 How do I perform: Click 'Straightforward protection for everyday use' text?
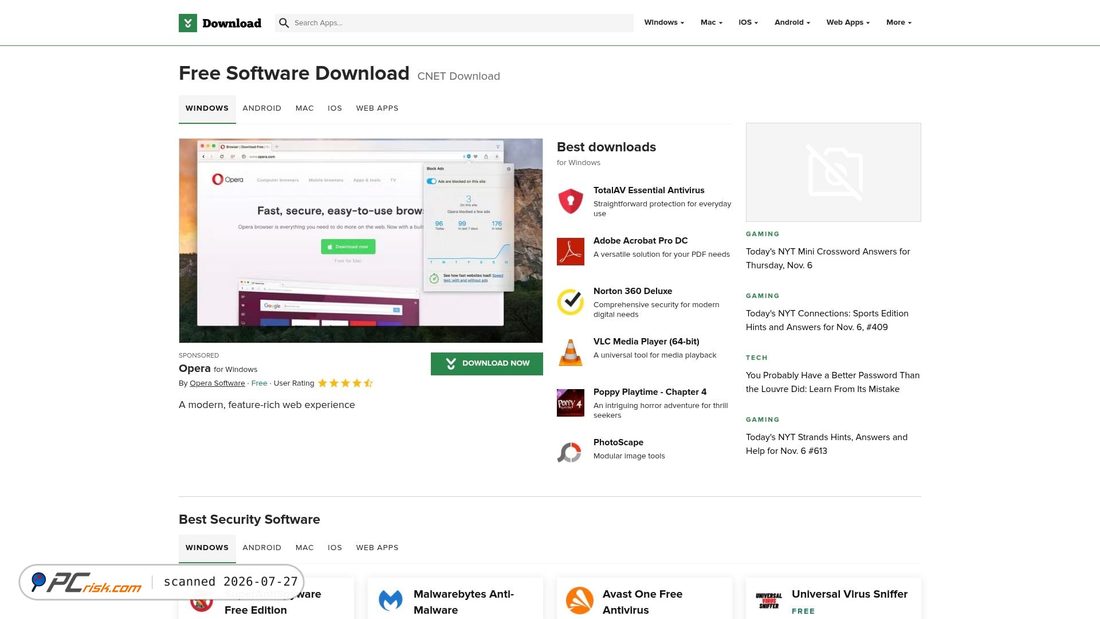pyautogui.click(x=662, y=208)
